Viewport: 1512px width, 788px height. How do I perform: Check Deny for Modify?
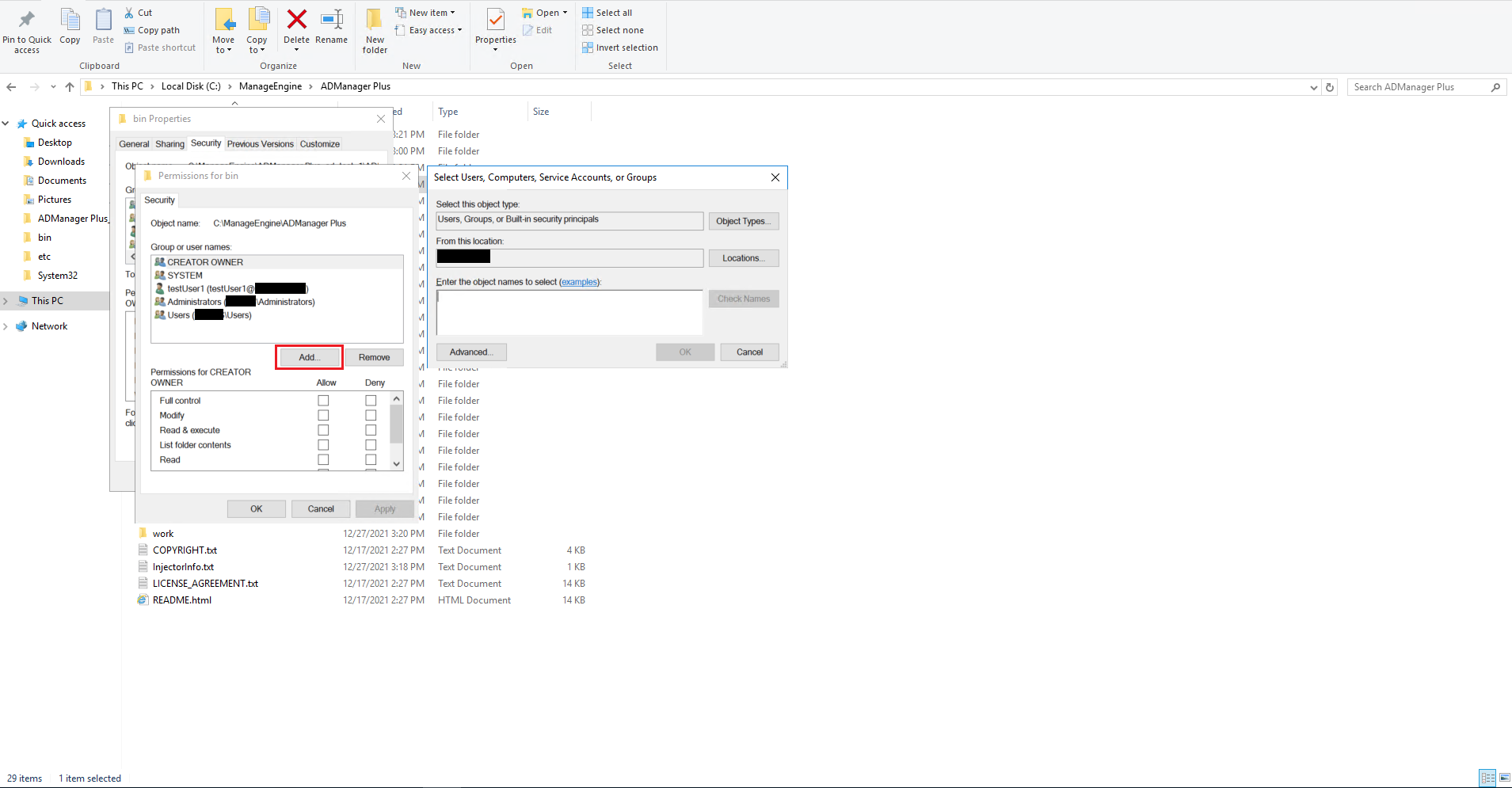tap(371, 415)
